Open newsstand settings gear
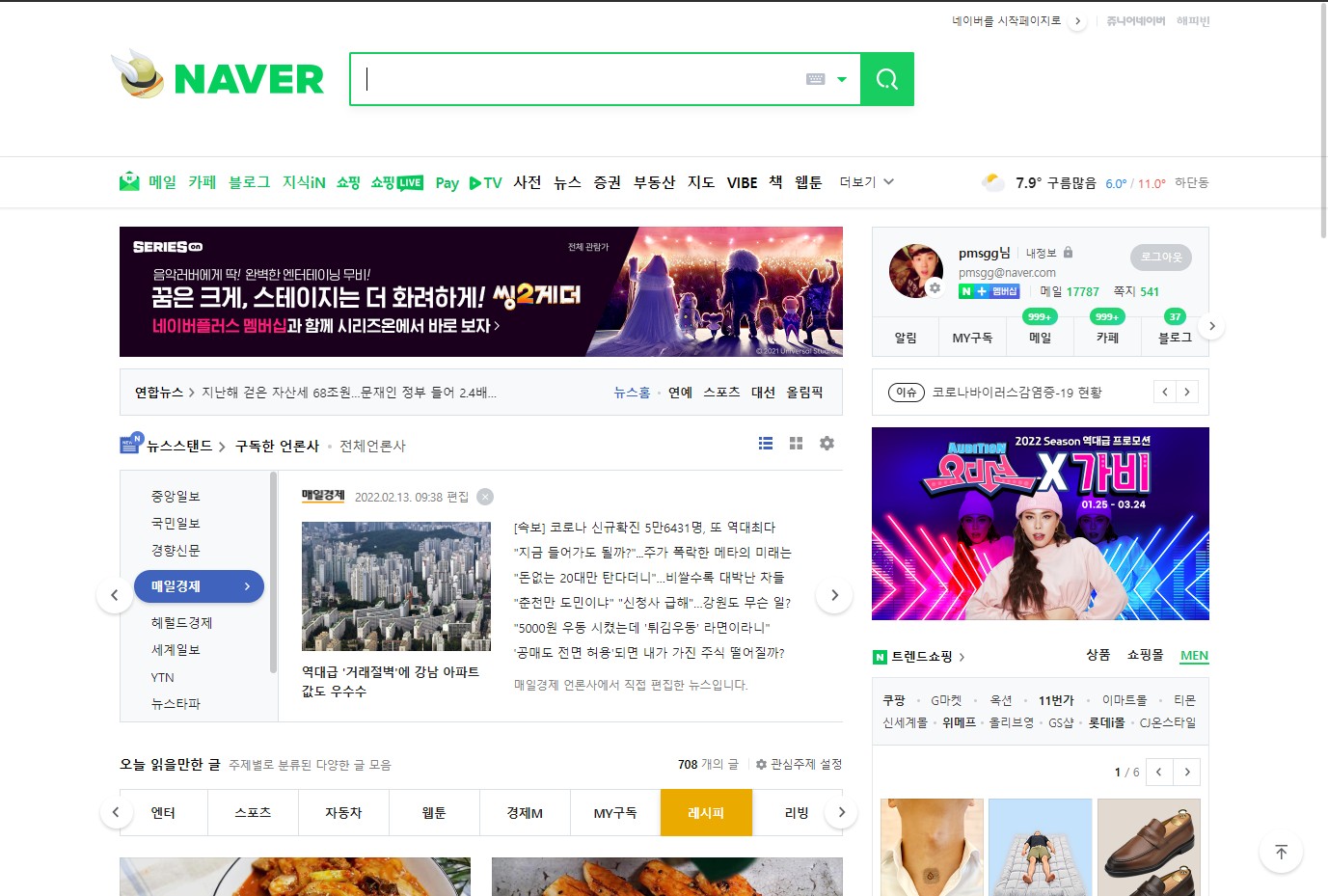This screenshot has height=896, width=1328. pyautogui.click(x=827, y=444)
